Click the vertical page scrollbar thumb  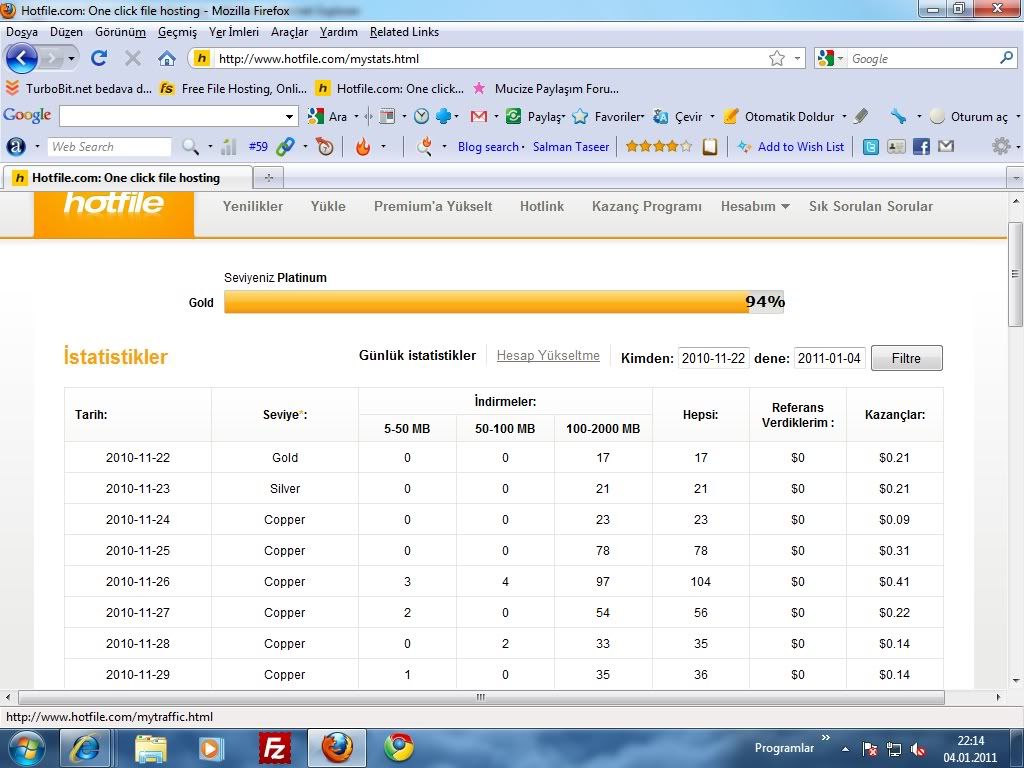click(x=1015, y=274)
